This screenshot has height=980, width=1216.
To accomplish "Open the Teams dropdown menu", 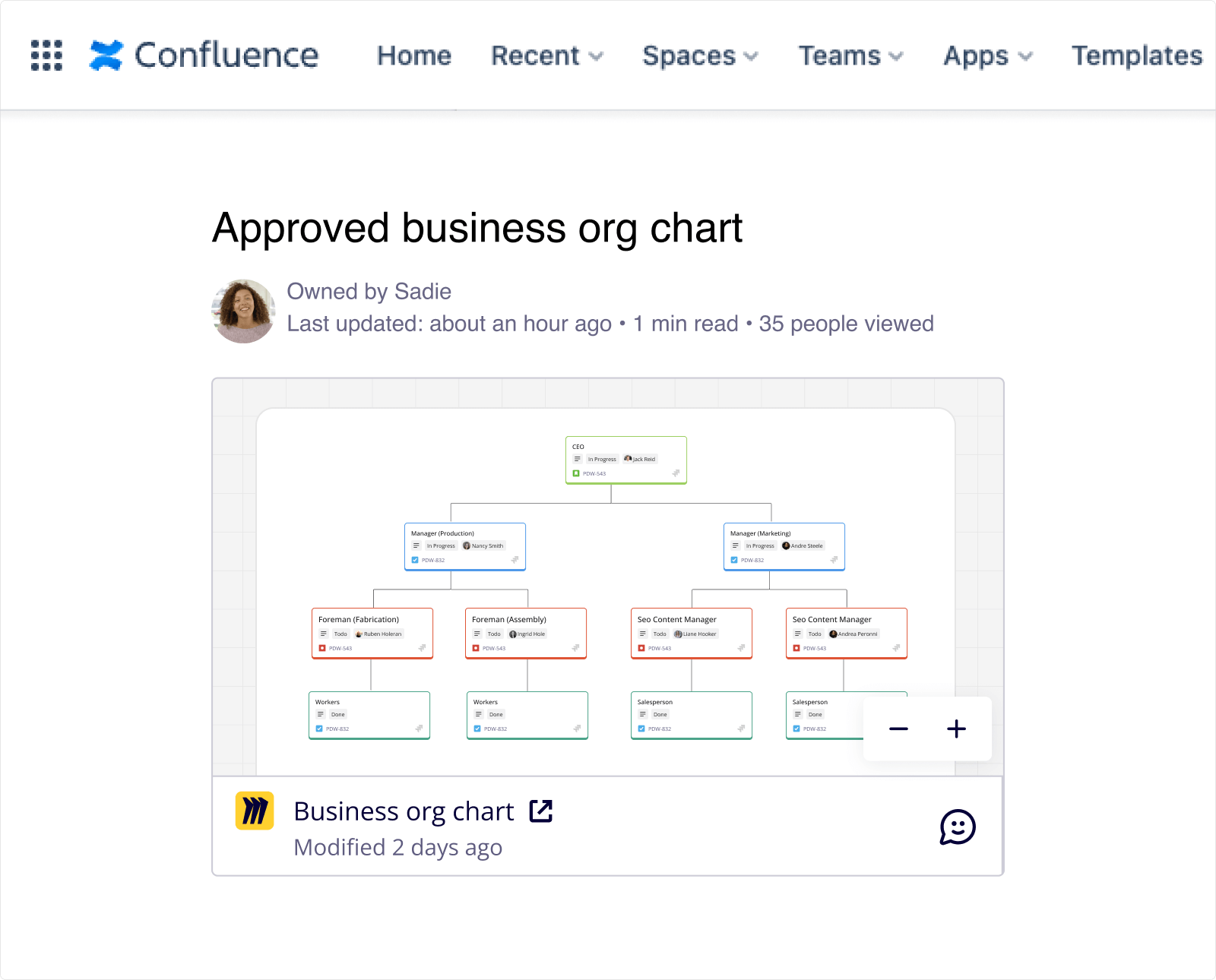I will click(x=850, y=55).
